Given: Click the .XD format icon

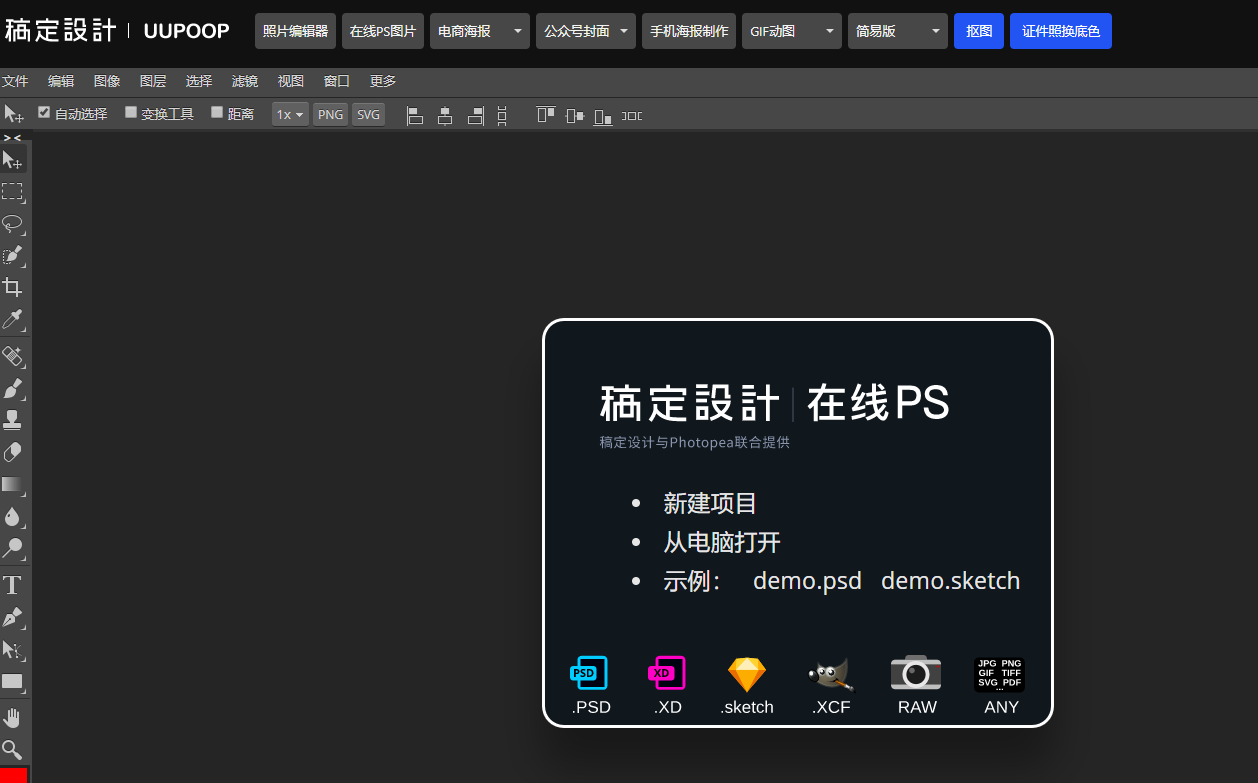Looking at the screenshot, I should (x=667, y=673).
